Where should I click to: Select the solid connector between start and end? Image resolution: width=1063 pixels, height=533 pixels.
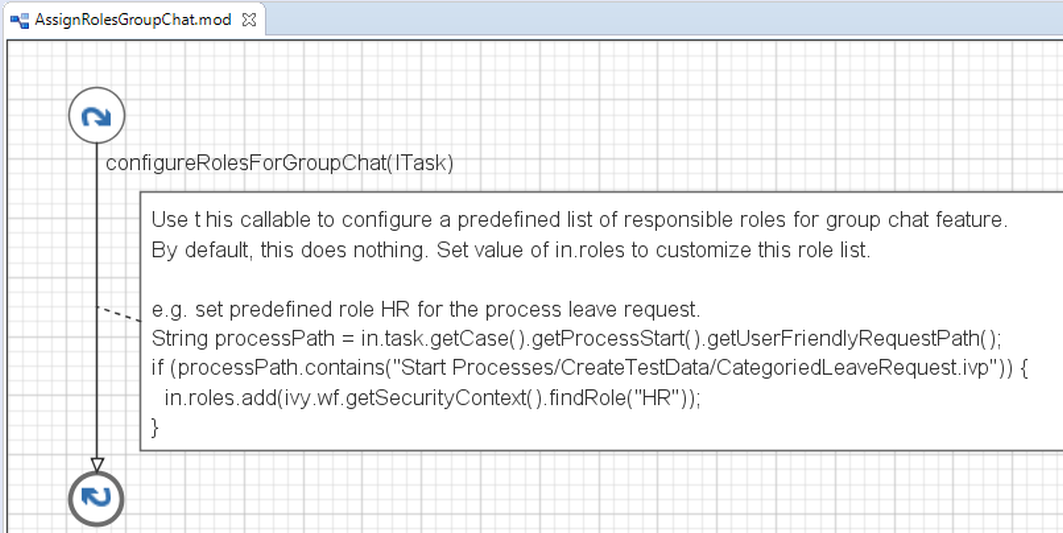coord(96,250)
